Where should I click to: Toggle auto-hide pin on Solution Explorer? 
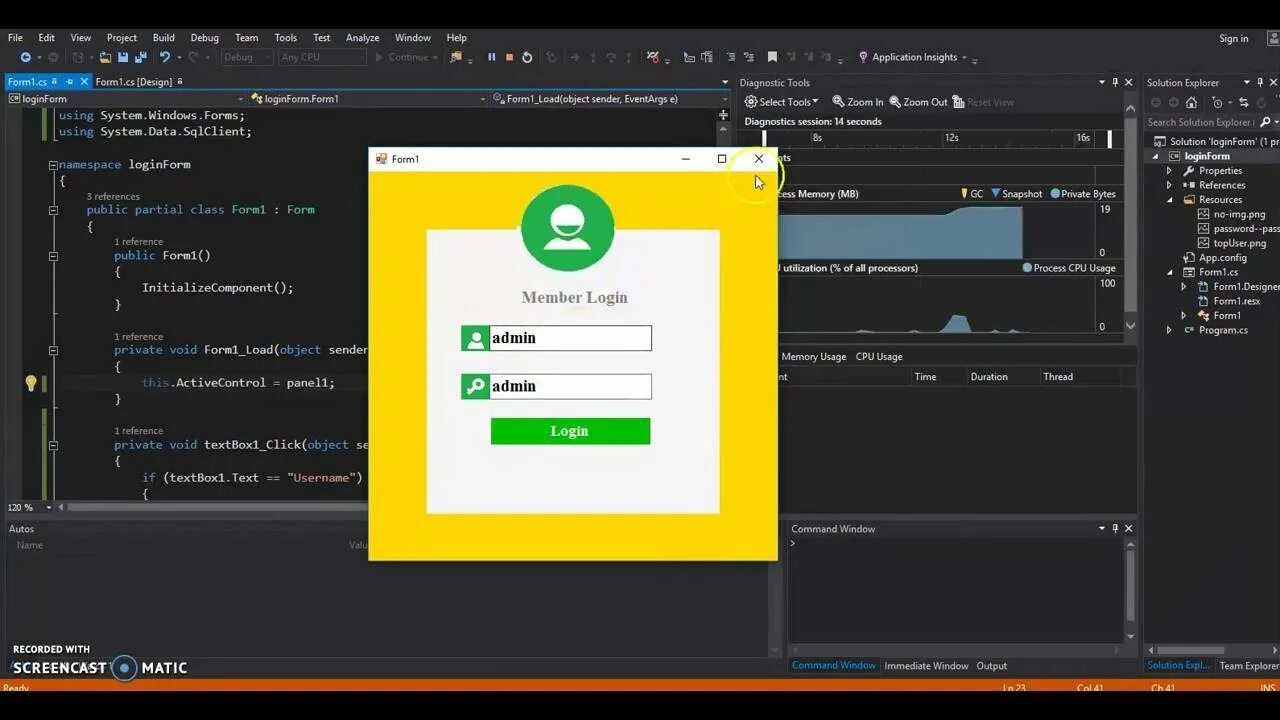click(1260, 82)
